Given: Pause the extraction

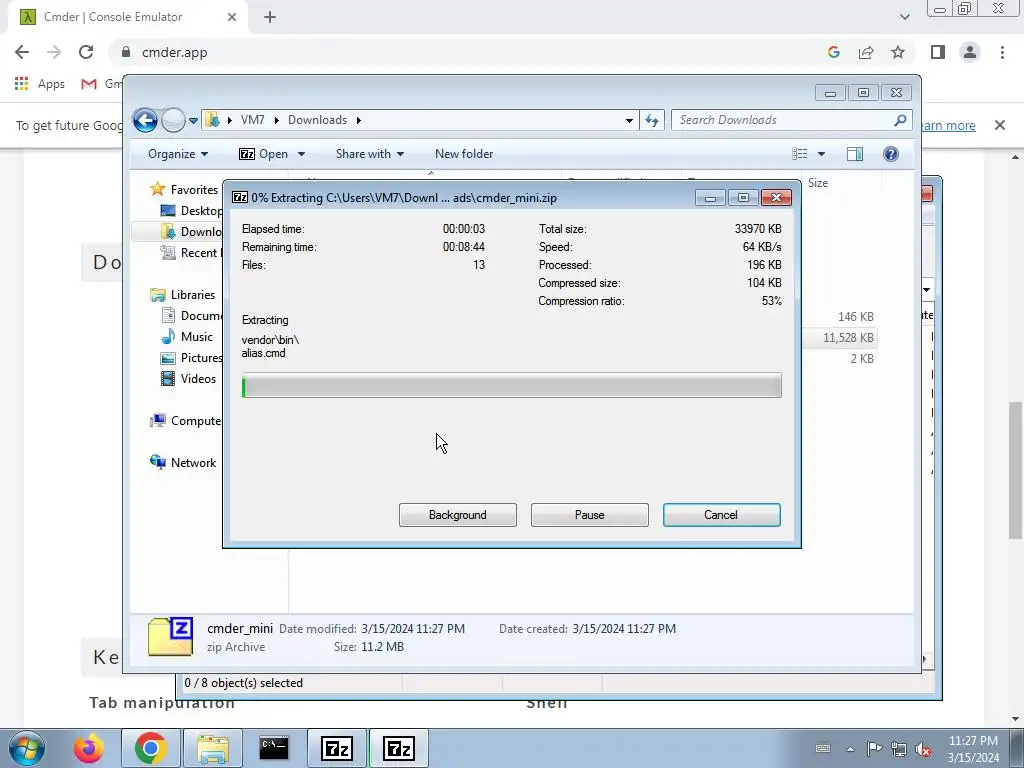Looking at the screenshot, I should tap(589, 515).
